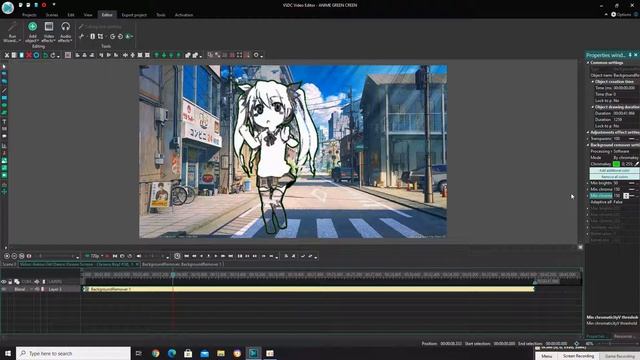Select the text T tool in left sidebar

coord(4,121)
